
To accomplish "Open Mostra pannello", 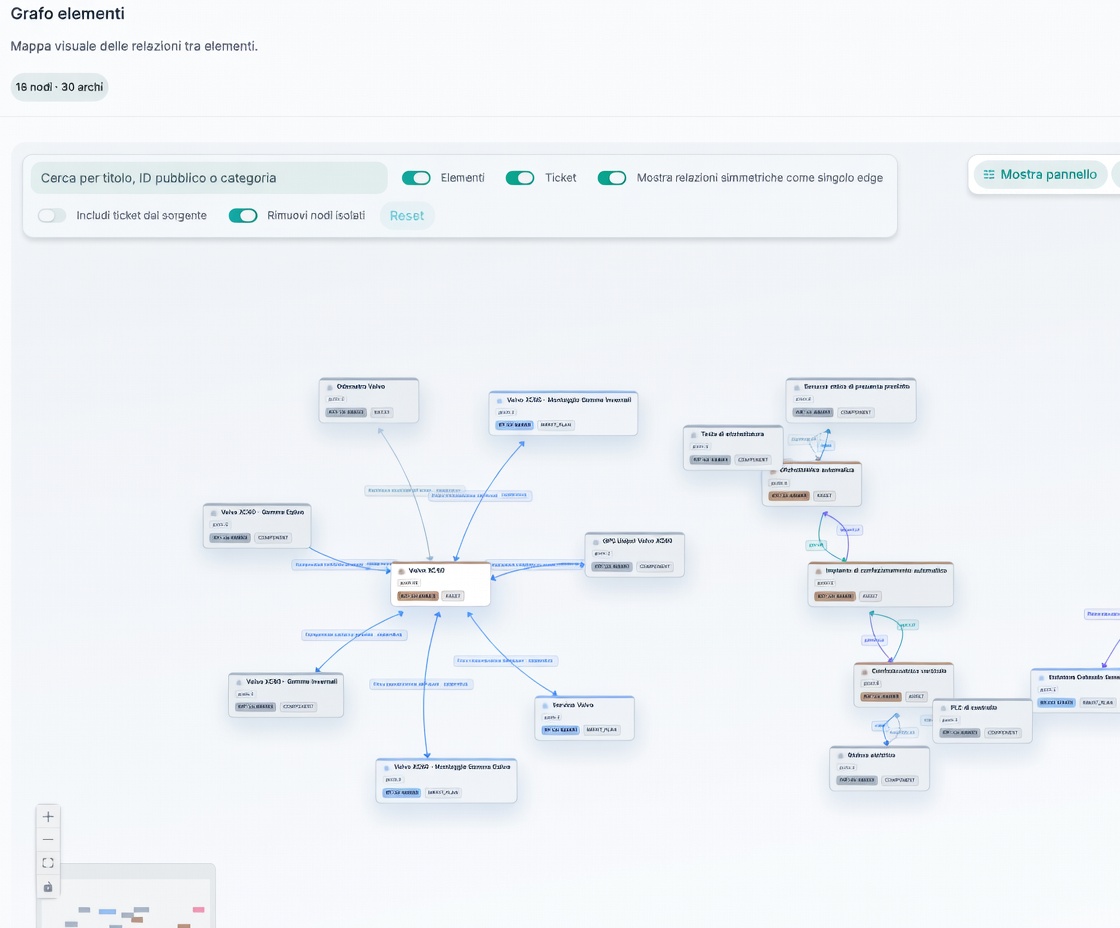I will click(1041, 174).
